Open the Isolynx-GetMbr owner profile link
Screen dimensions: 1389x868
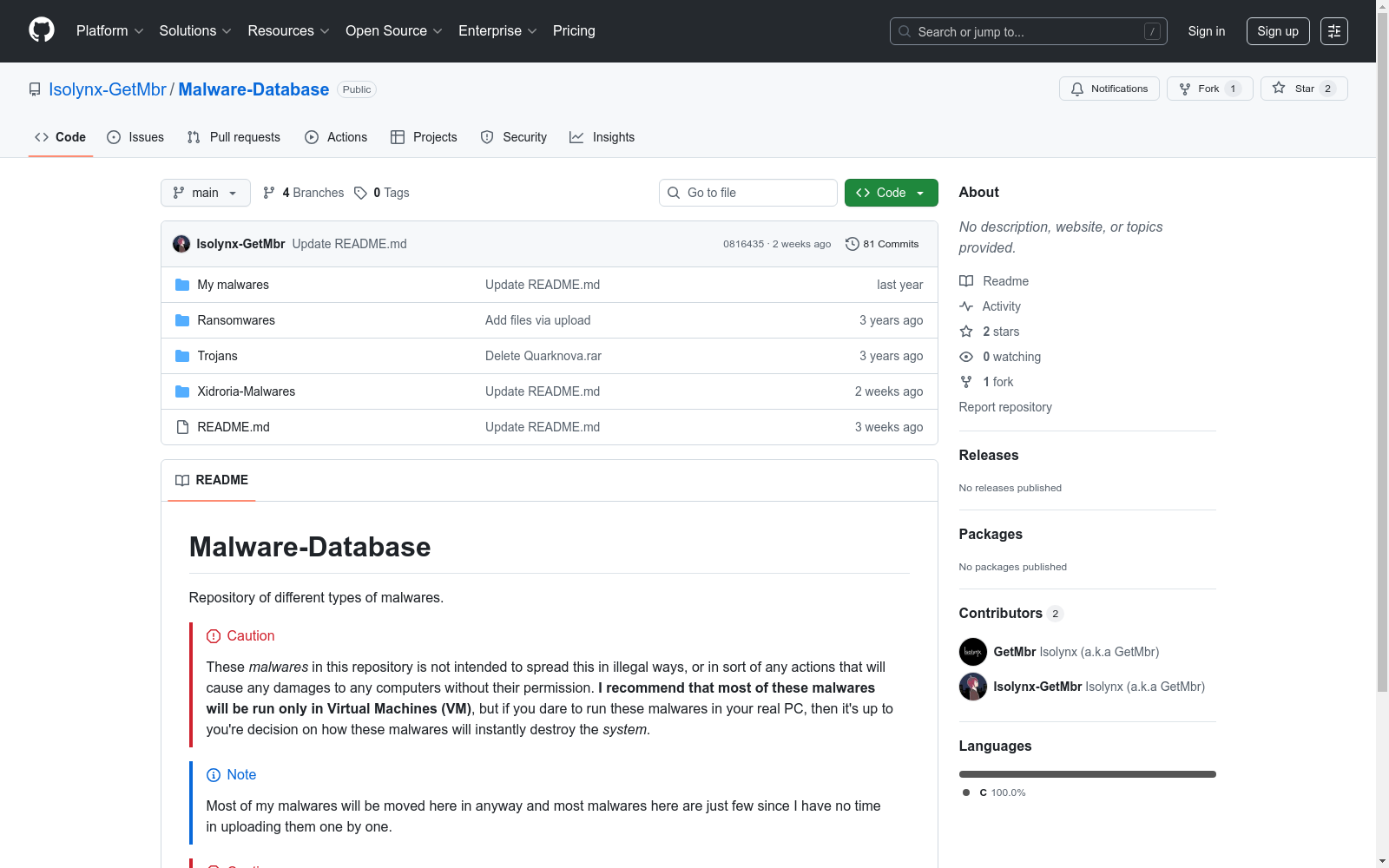108,89
